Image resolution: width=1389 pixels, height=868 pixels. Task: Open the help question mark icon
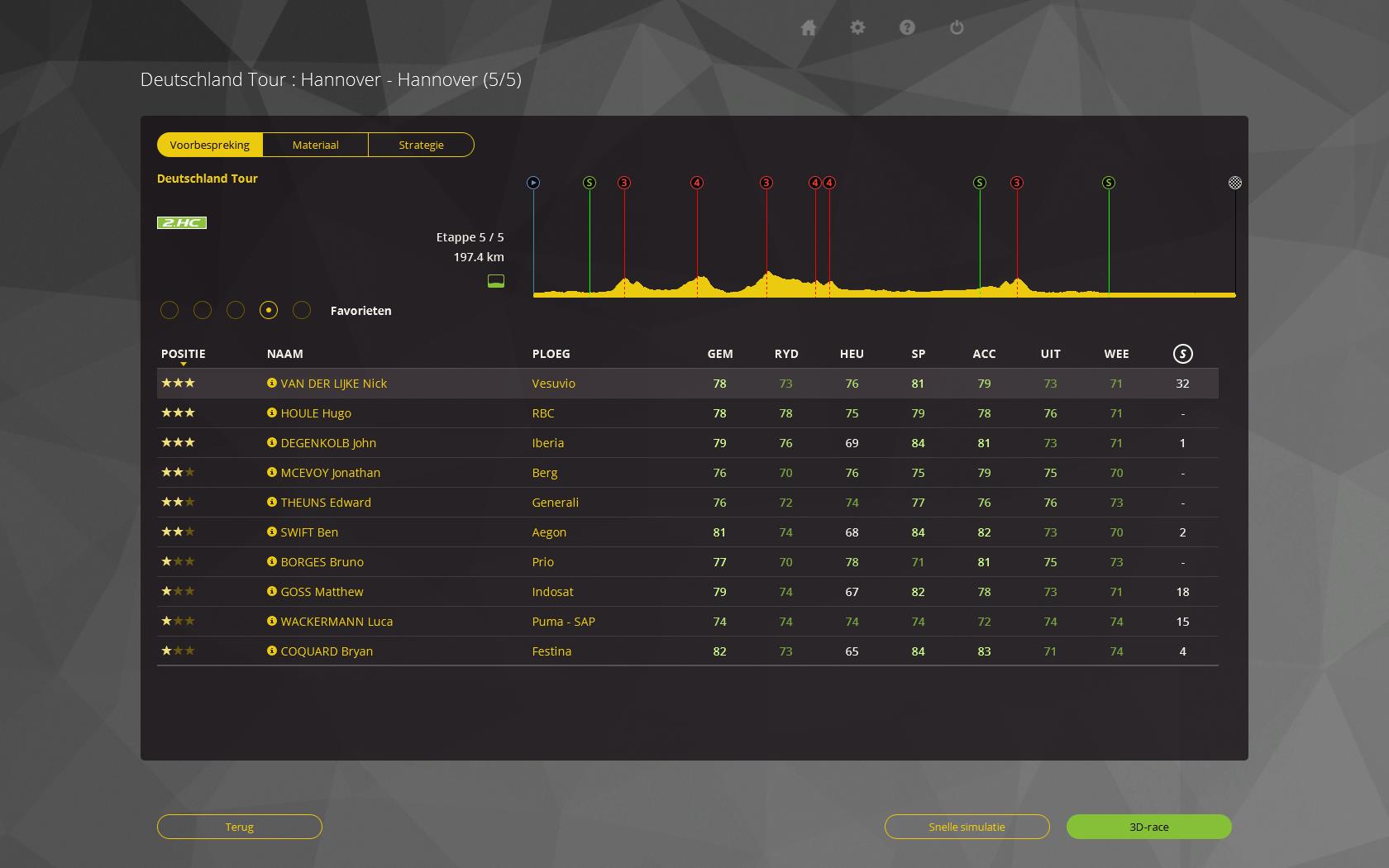(x=907, y=28)
